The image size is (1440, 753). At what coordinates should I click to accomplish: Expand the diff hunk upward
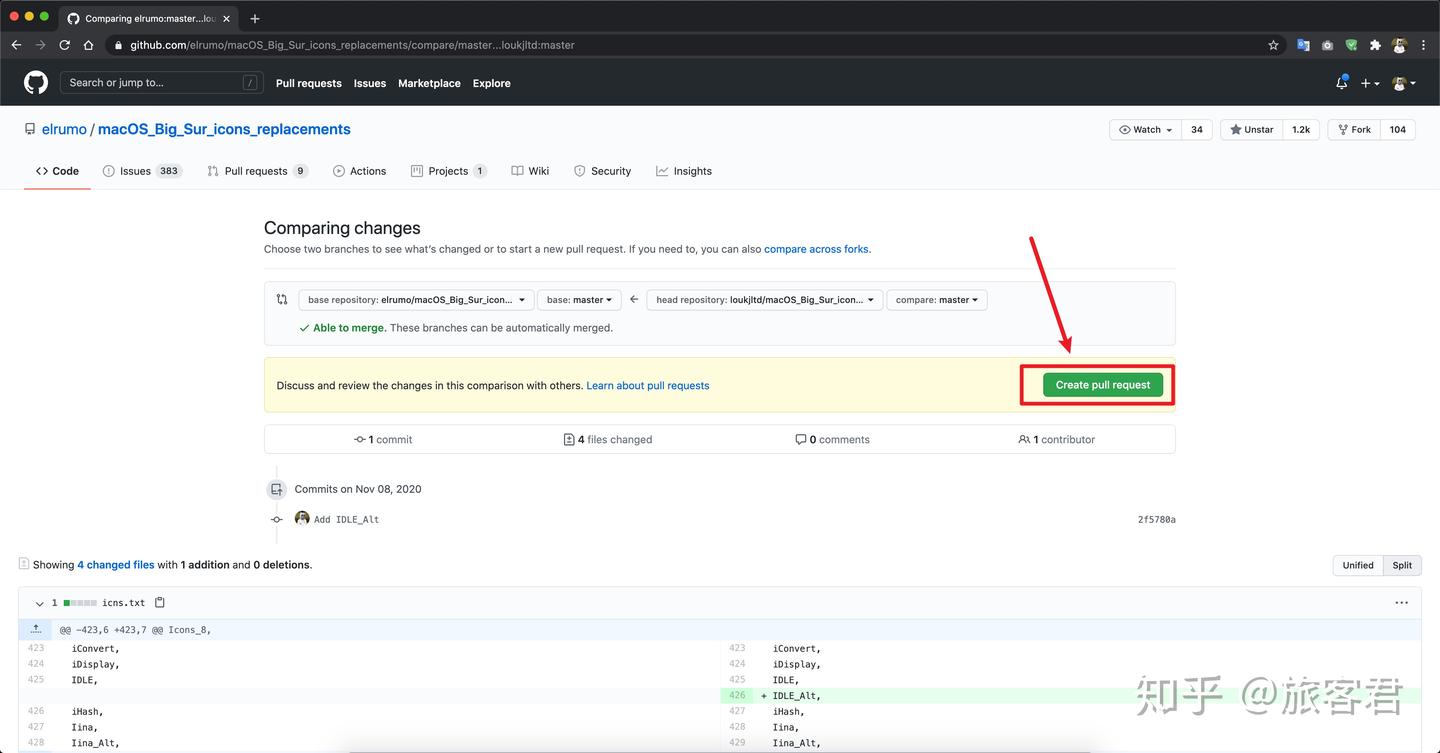[36, 629]
